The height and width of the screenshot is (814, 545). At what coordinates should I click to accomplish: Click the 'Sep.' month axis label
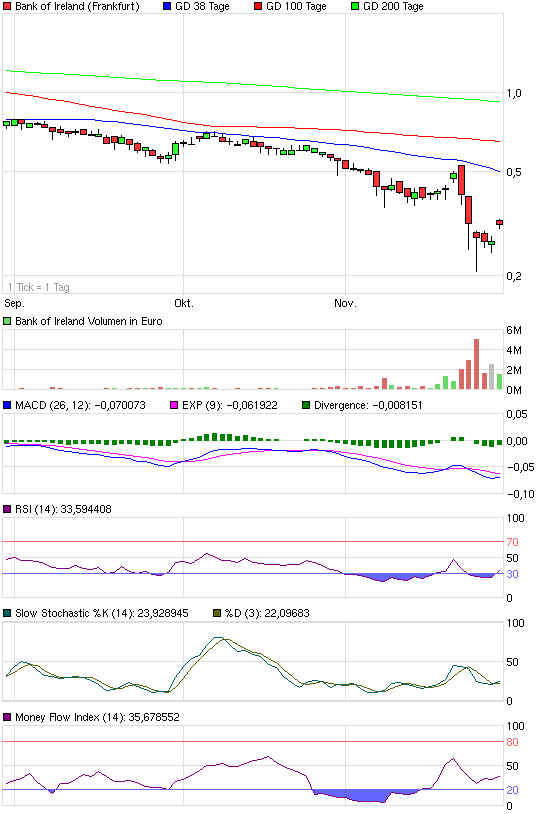14,303
